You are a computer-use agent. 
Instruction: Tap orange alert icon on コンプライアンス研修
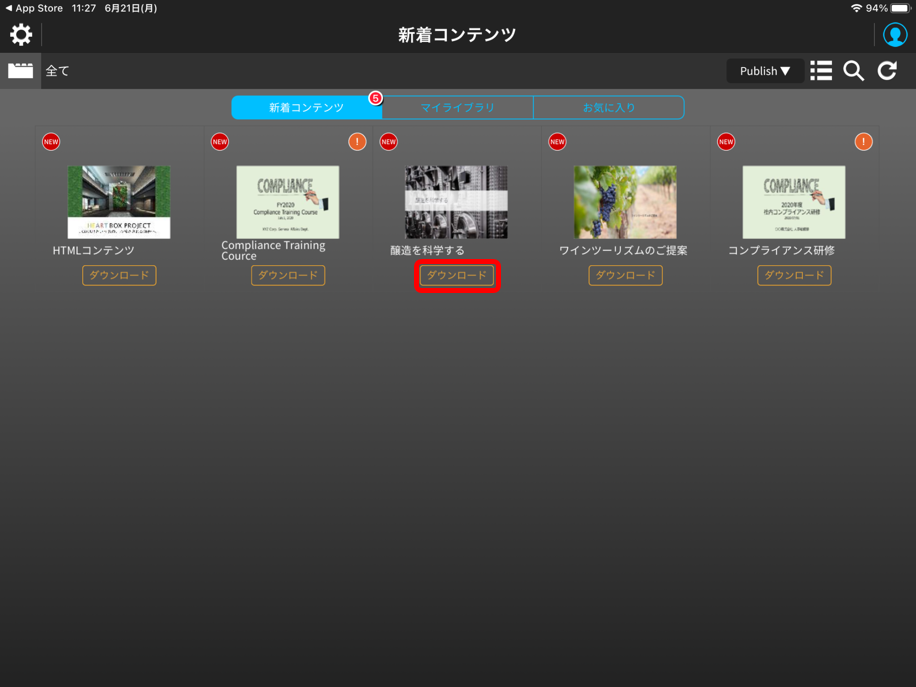tap(863, 142)
